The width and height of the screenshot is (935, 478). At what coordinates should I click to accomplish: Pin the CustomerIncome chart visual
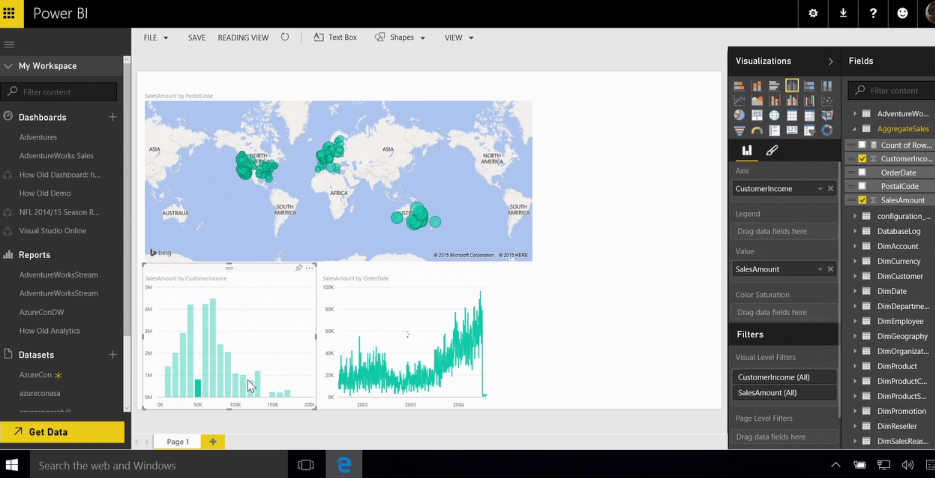point(298,268)
